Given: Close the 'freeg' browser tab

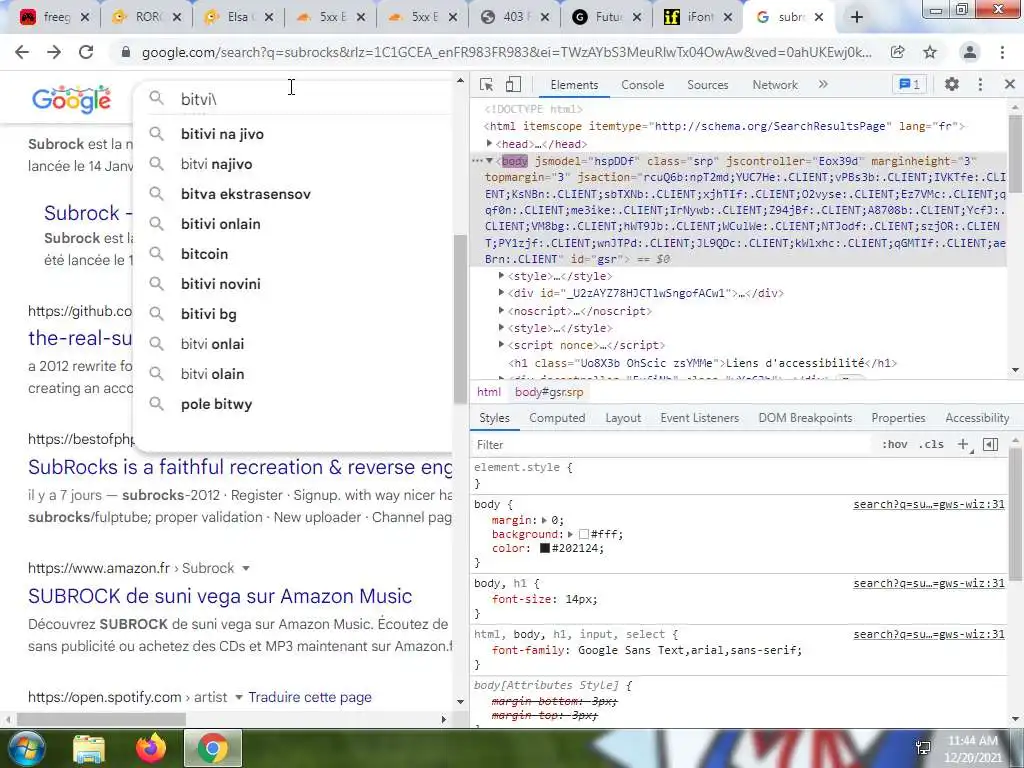Looking at the screenshot, I should click(85, 18).
